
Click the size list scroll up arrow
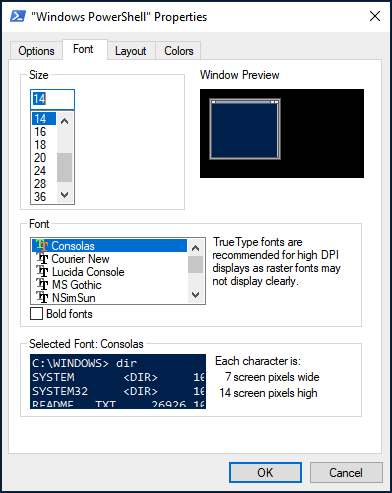65,121
